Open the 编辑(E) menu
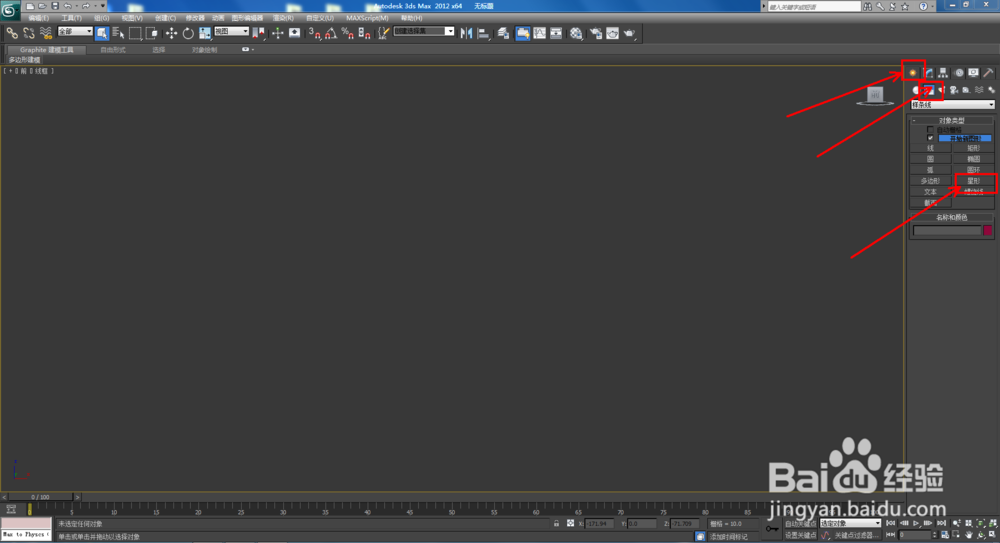This screenshot has width=1000, height=543. [38, 18]
